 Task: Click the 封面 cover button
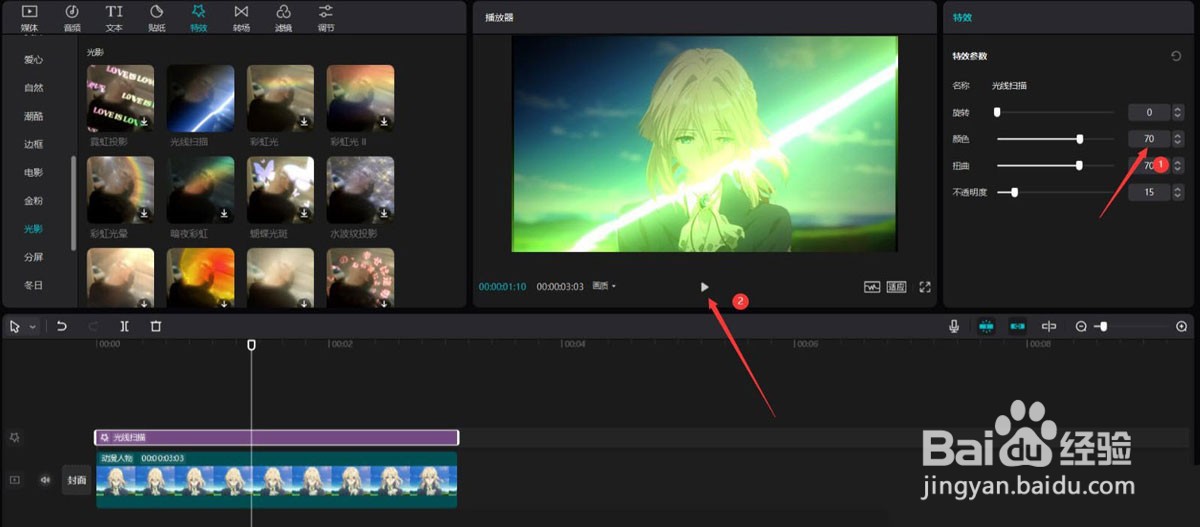[76, 480]
